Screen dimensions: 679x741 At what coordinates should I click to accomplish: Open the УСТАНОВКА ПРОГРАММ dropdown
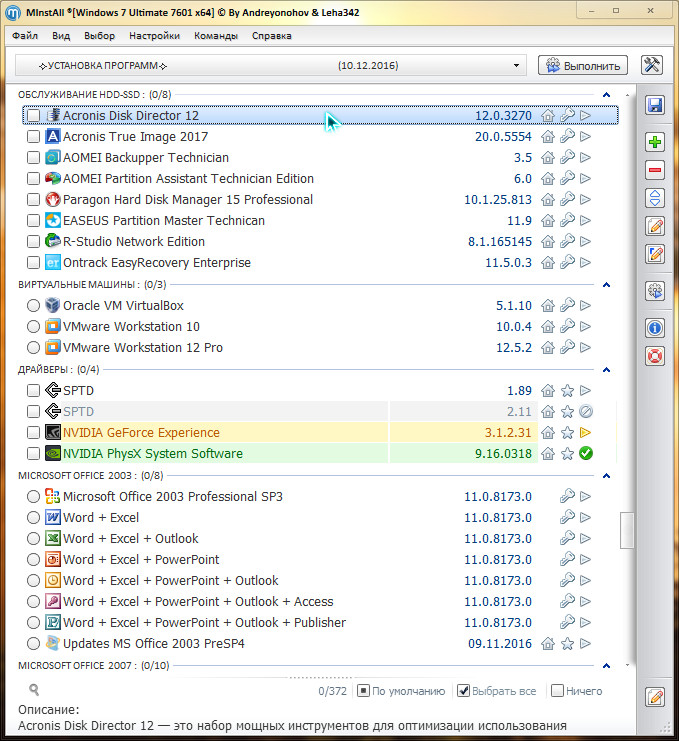(271, 65)
